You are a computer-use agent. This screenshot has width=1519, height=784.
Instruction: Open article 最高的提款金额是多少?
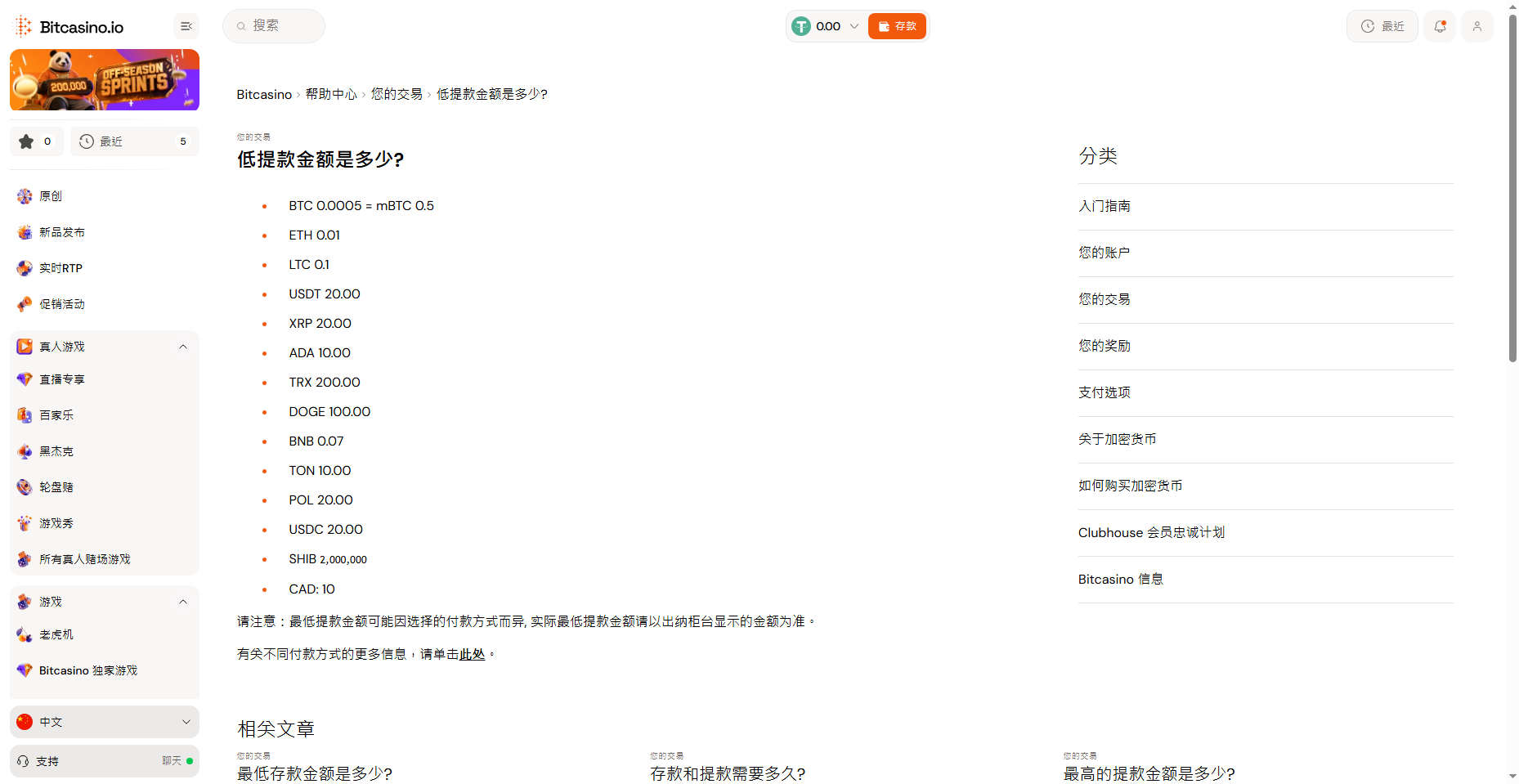coord(1149,773)
